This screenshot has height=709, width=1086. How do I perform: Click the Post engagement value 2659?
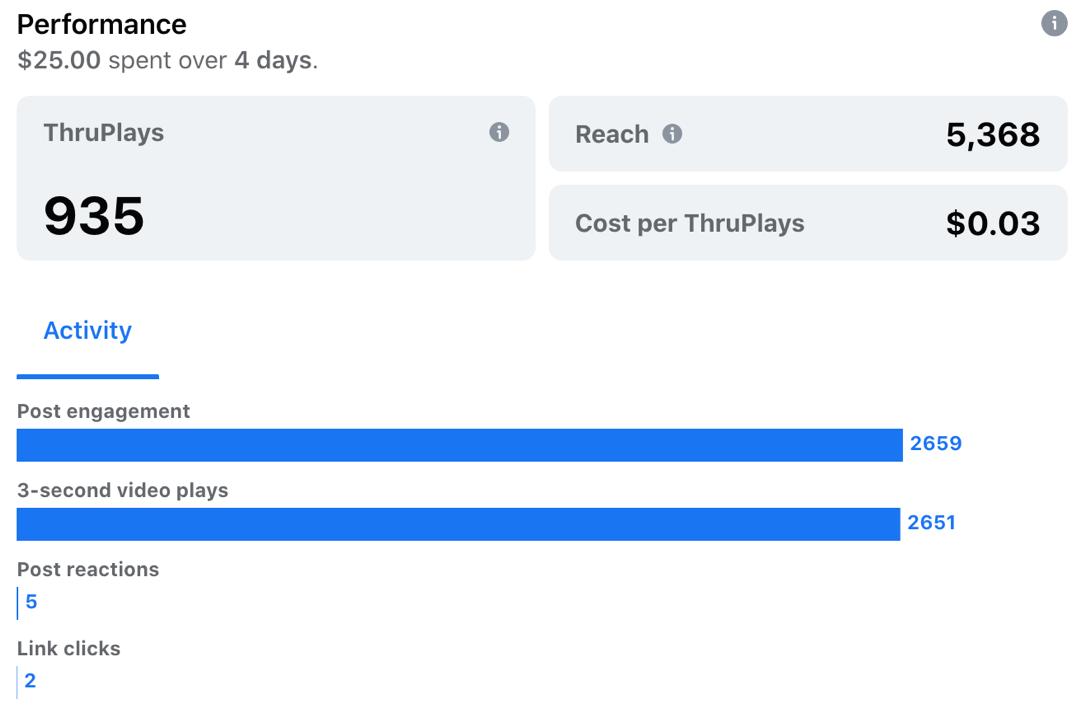936,443
